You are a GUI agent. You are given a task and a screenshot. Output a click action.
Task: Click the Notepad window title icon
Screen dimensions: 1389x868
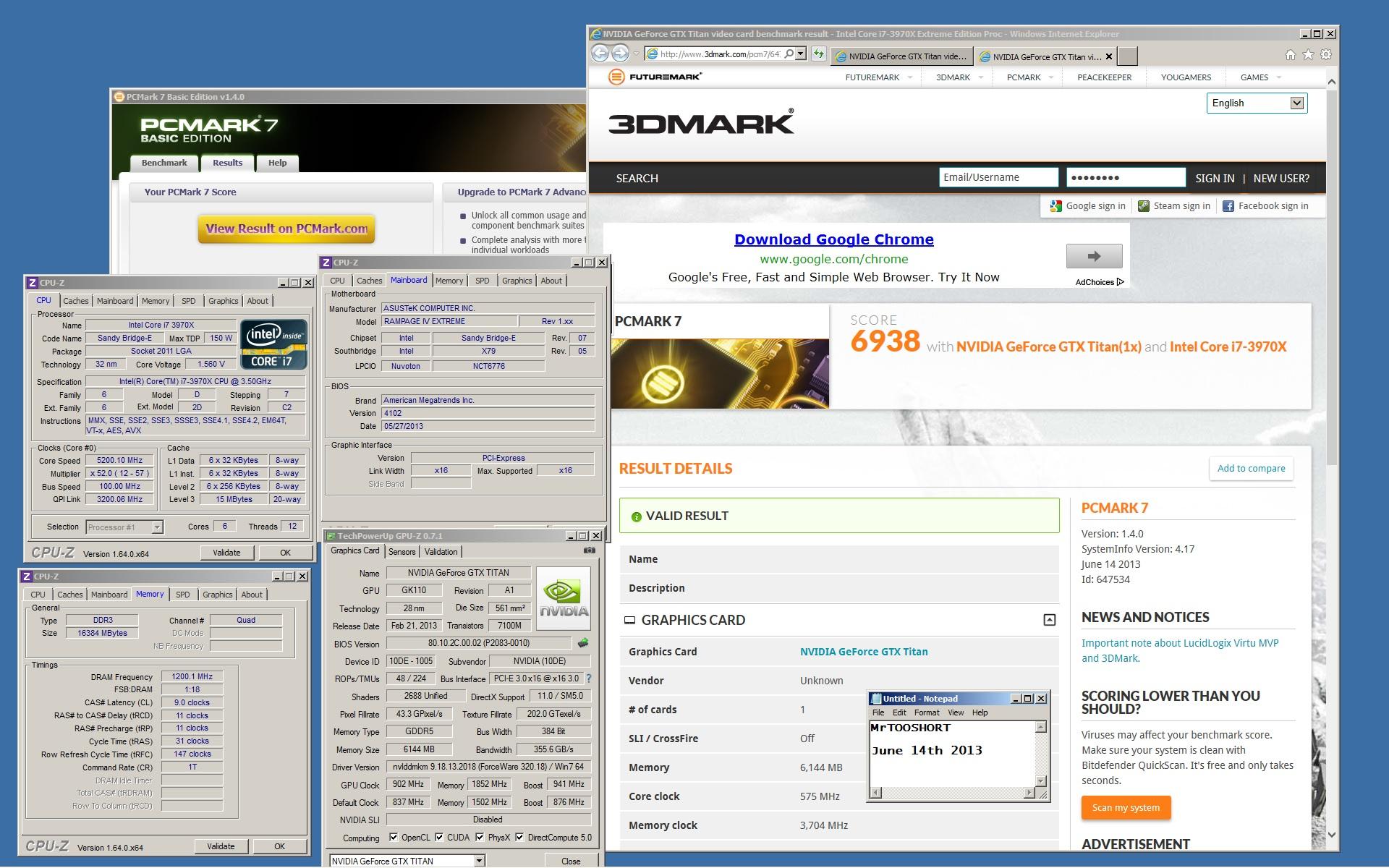[876, 699]
